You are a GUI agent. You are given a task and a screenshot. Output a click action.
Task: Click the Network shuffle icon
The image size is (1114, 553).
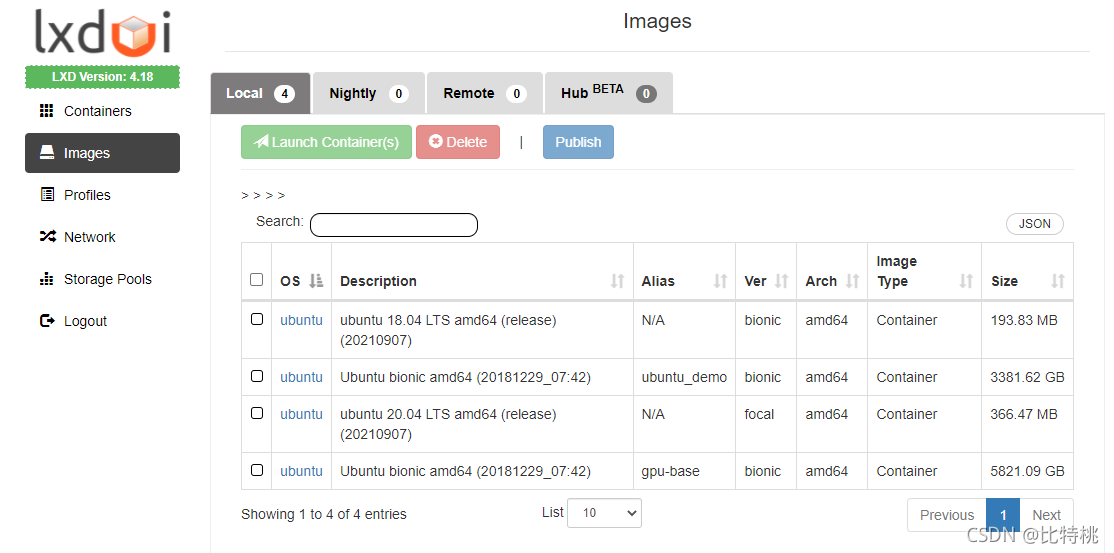click(47, 237)
